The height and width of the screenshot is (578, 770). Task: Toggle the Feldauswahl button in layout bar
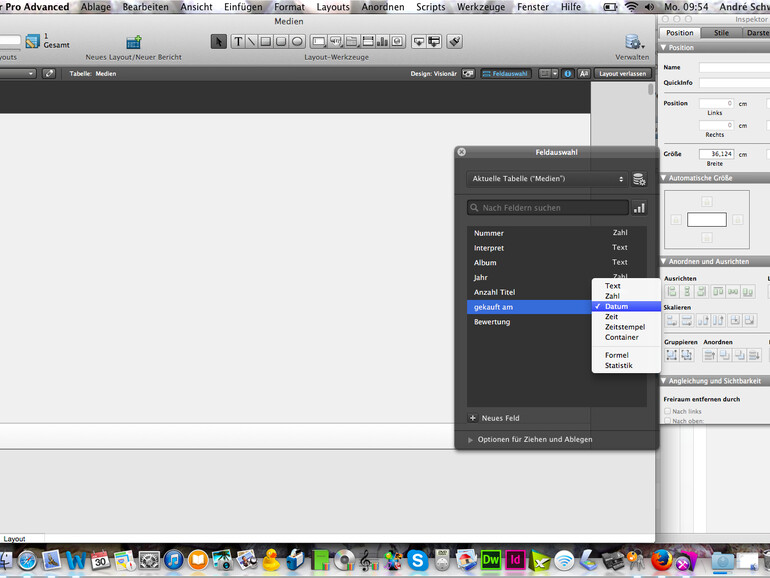505,74
